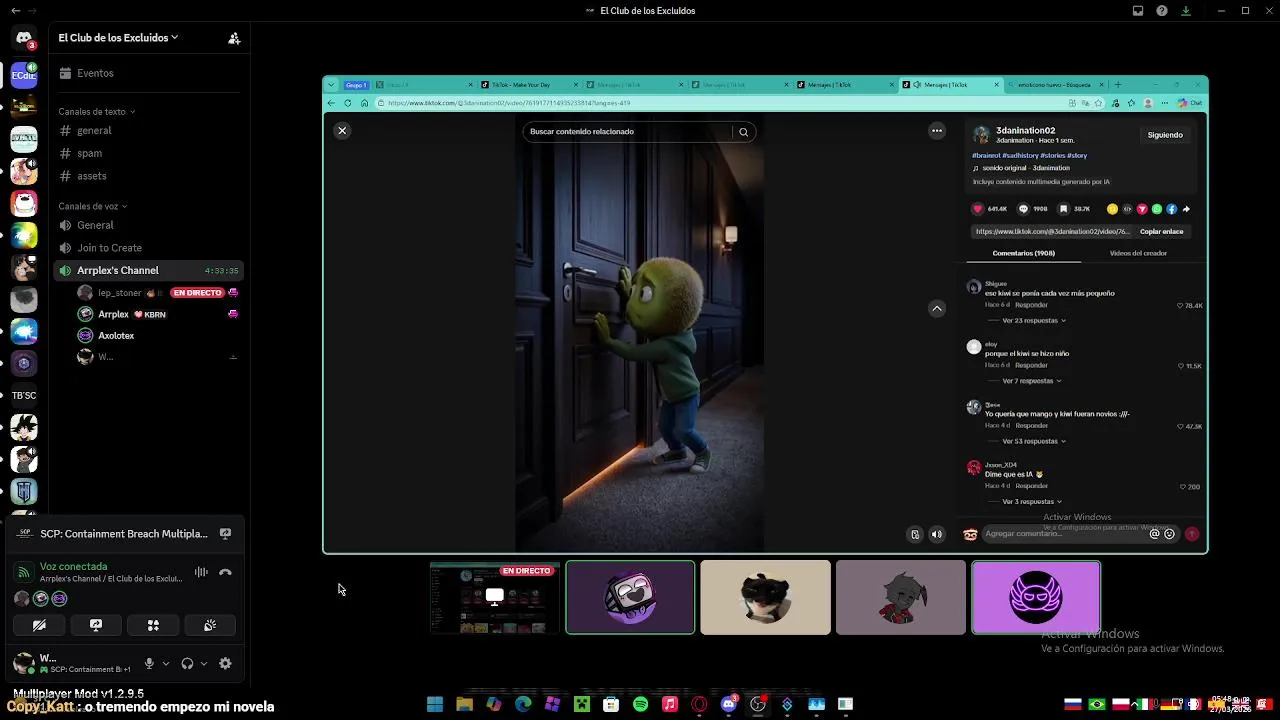Collapse the Canales de voz category
This screenshot has width=1280, height=720.
tap(92, 206)
